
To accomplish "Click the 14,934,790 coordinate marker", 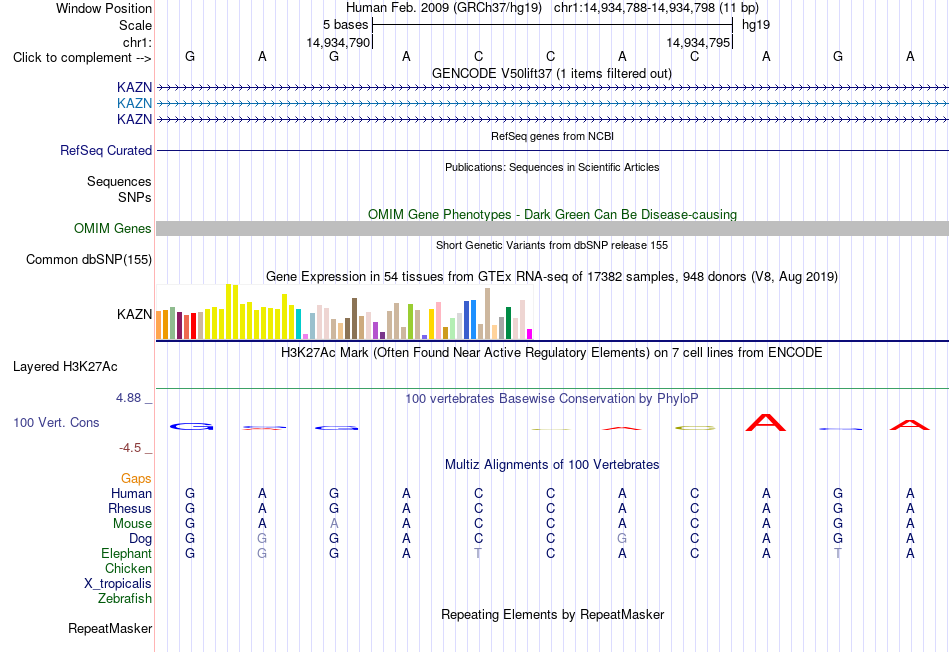I will pos(338,42).
